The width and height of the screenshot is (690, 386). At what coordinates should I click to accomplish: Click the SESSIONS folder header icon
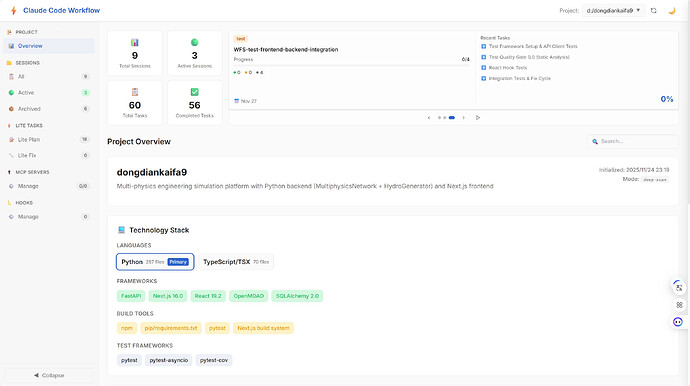(9, 63)
